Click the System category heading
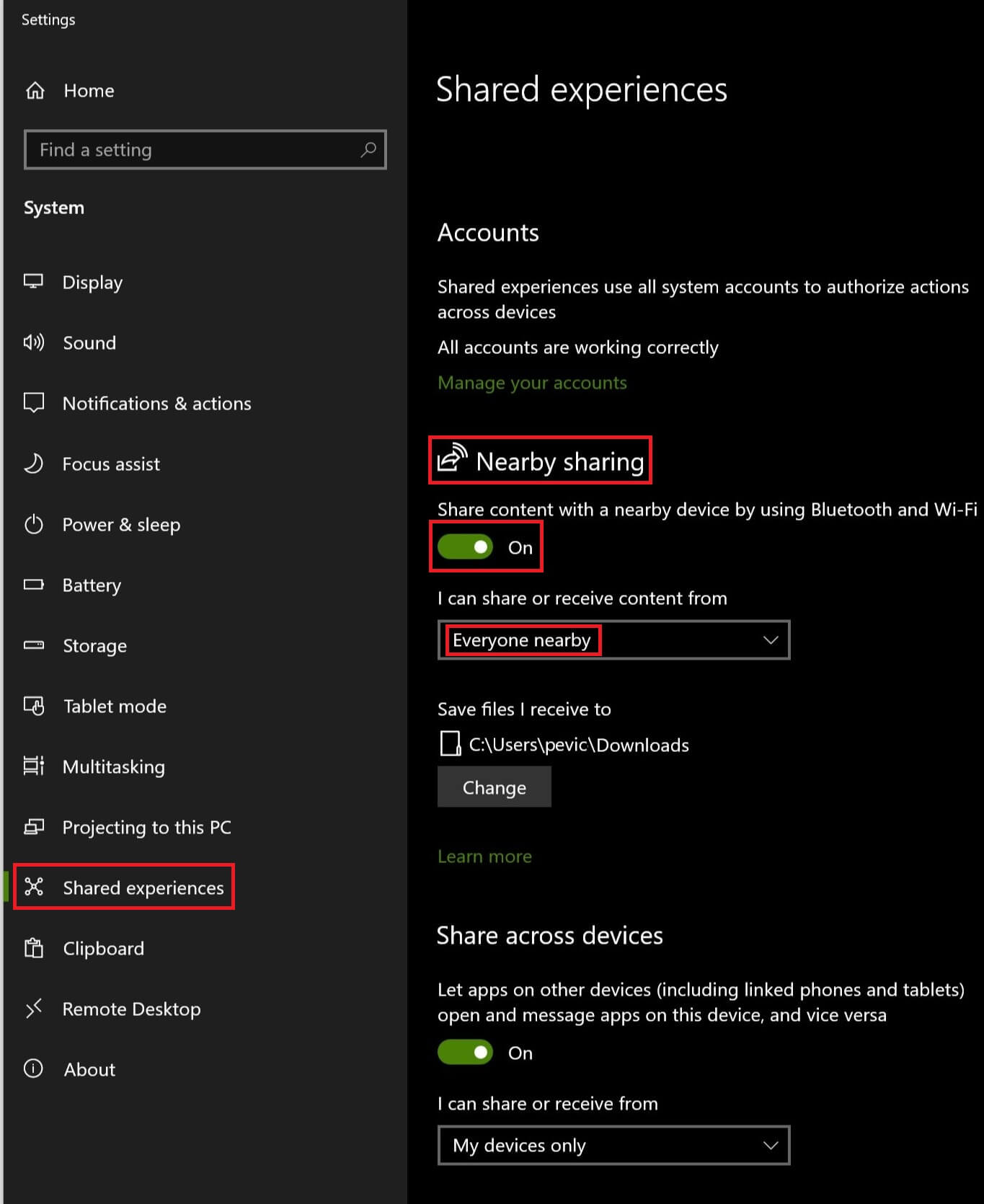Screen dimensions: 984x1204 [x=54, y=208]
